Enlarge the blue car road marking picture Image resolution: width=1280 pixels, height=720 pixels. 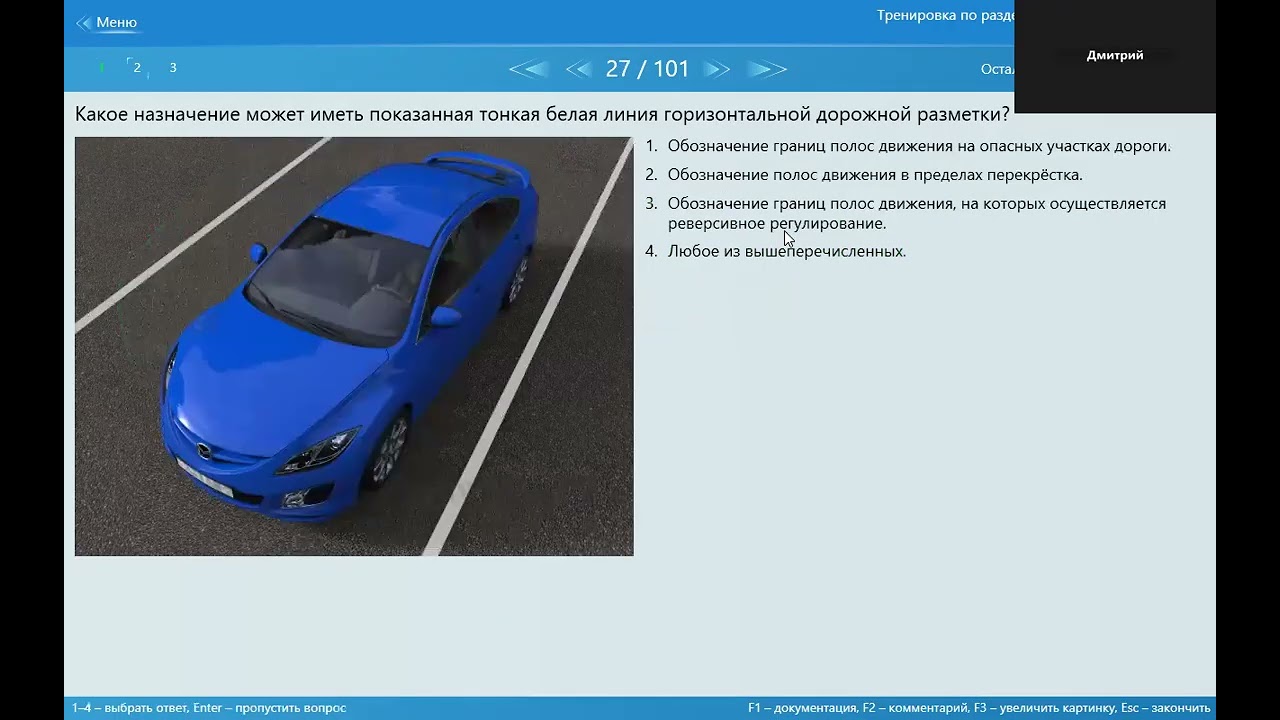click(354, 346)
